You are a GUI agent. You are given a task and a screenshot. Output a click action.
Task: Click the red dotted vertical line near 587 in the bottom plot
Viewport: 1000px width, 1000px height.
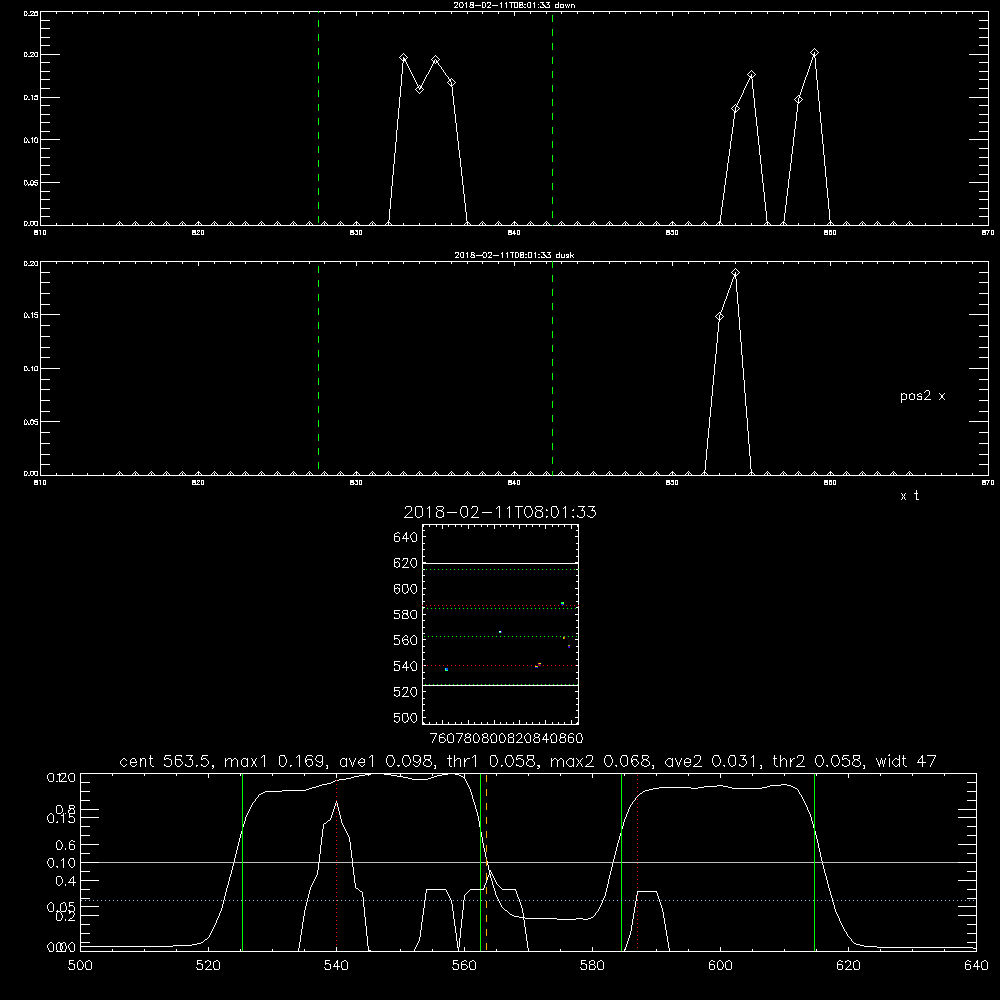[x=638, y=862]
